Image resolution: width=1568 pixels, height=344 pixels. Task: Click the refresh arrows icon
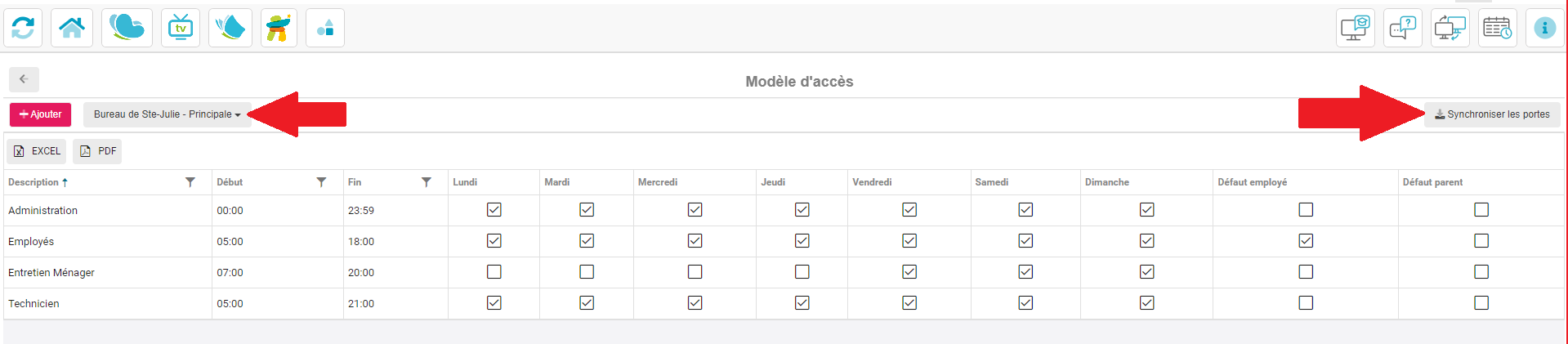(x=23, y=28)
